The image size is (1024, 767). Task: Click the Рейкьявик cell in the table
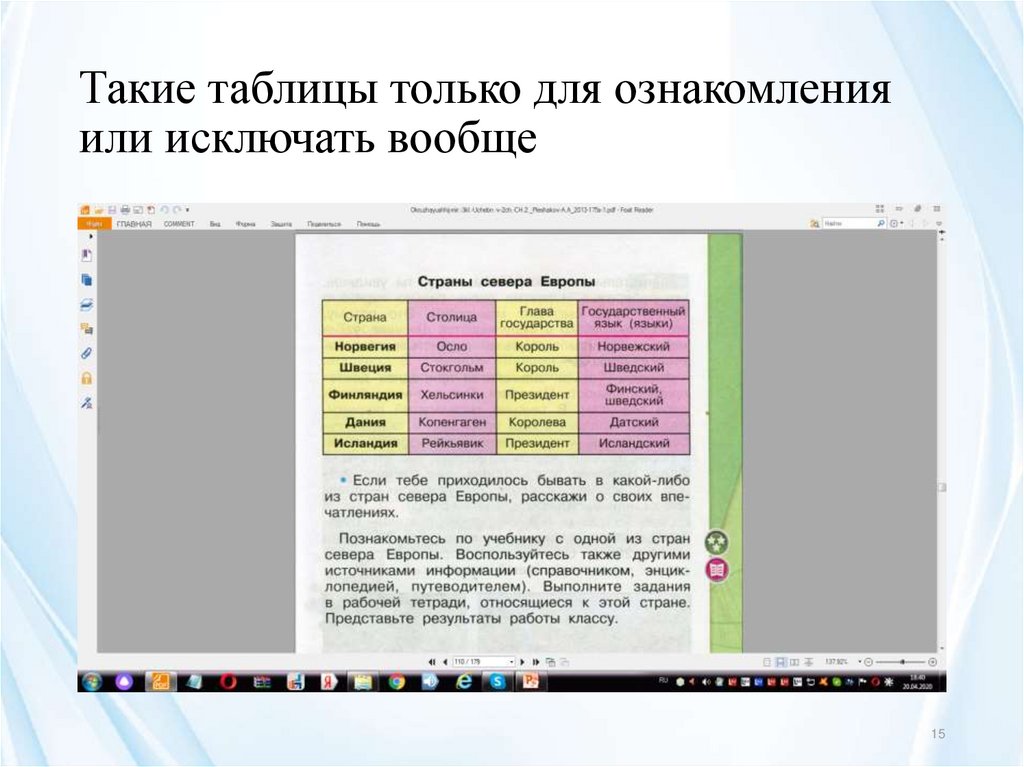452,443
